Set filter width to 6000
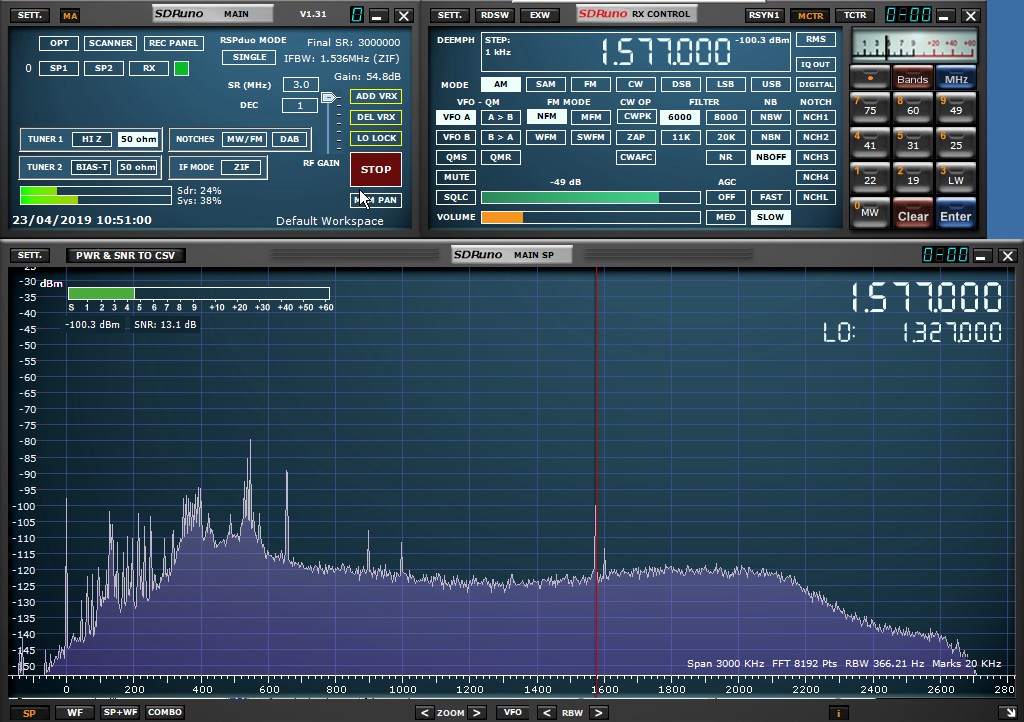Viewport: 1024px width, 722px height. coord(680,118)
